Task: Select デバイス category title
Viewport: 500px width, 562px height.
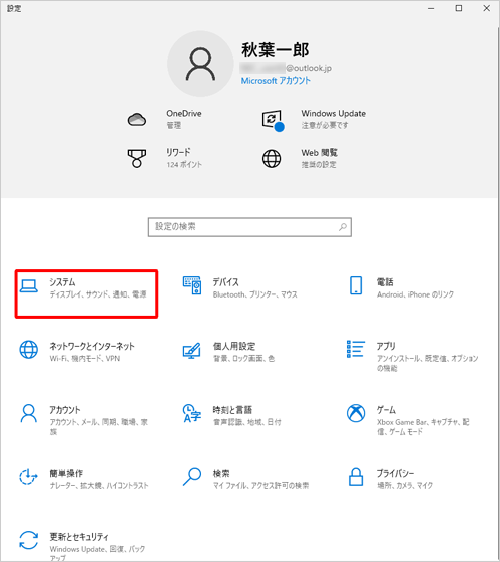Action: pos(225,282)
